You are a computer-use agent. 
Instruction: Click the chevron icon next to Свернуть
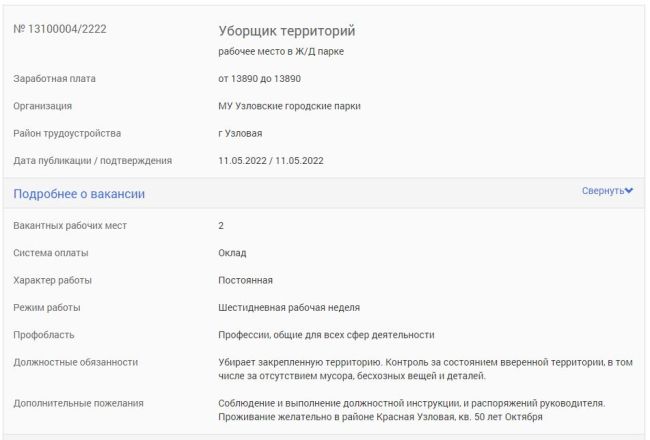pos(629,191)
